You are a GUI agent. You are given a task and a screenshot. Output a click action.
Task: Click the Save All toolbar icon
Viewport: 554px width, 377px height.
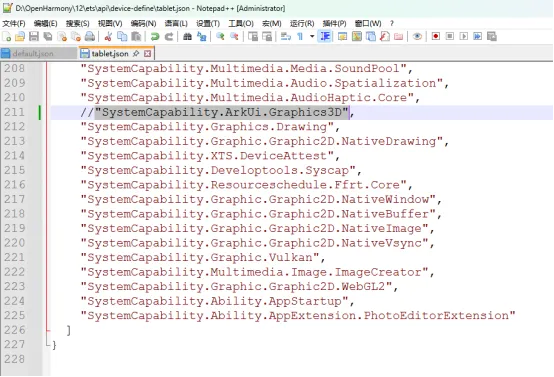[x=48, y=36]
